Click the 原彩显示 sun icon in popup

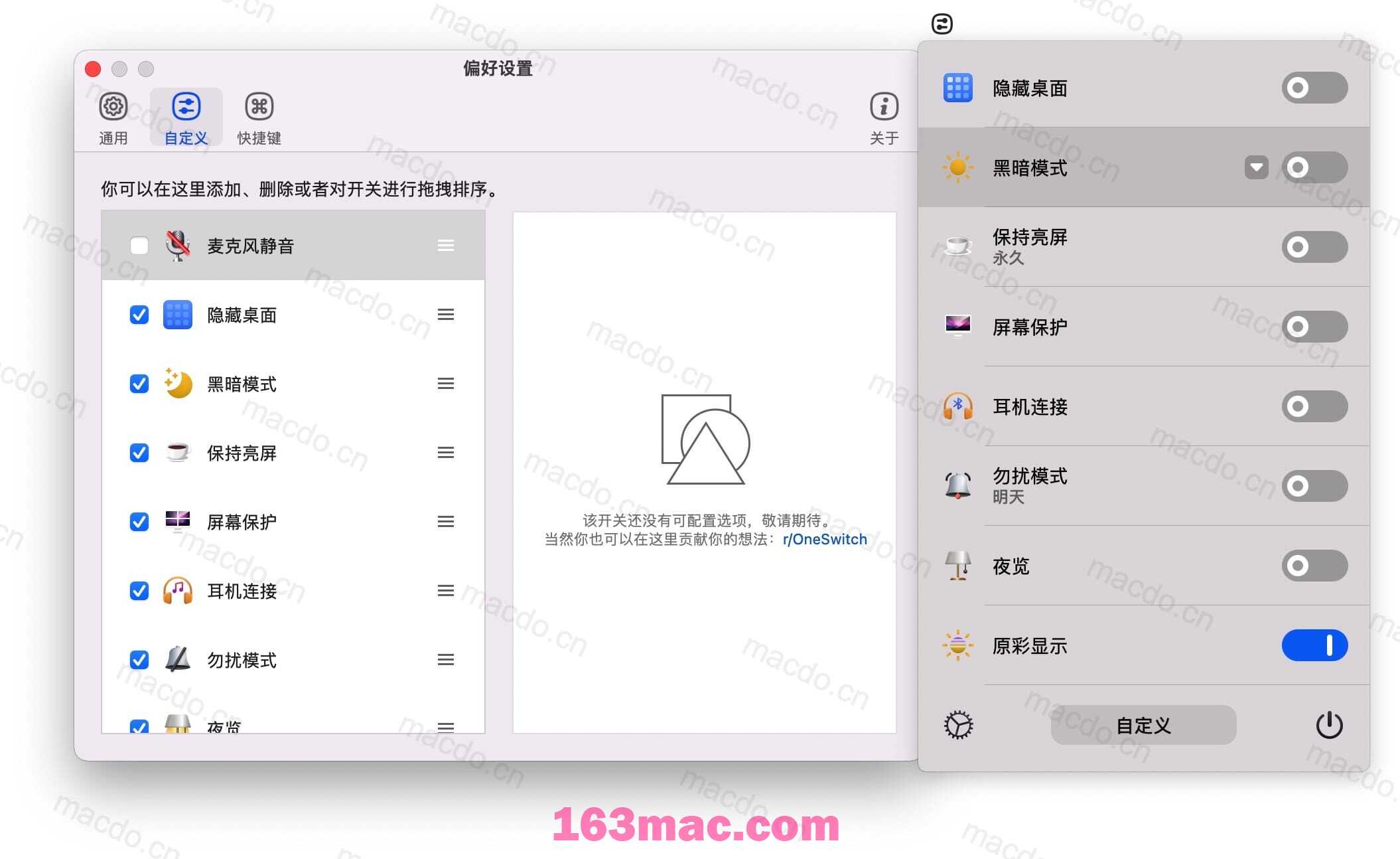tap(957, 645)
